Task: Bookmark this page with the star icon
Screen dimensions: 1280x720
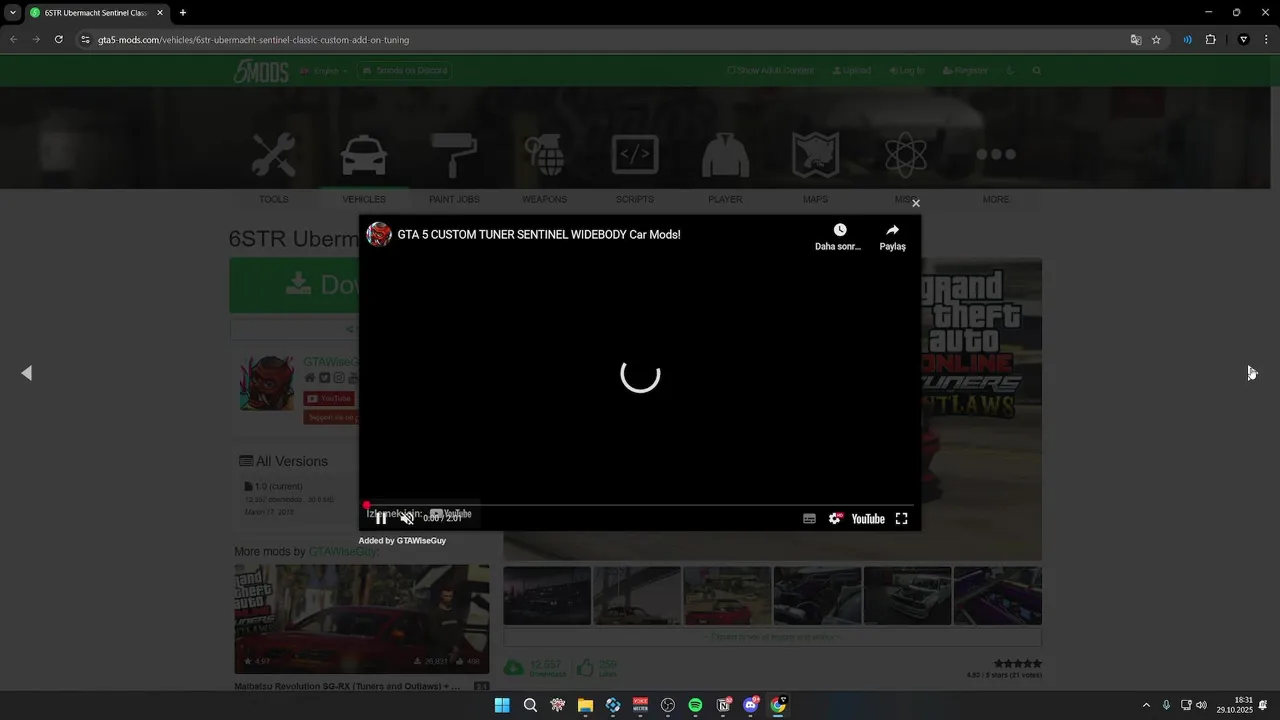Action: (1156, 40)
